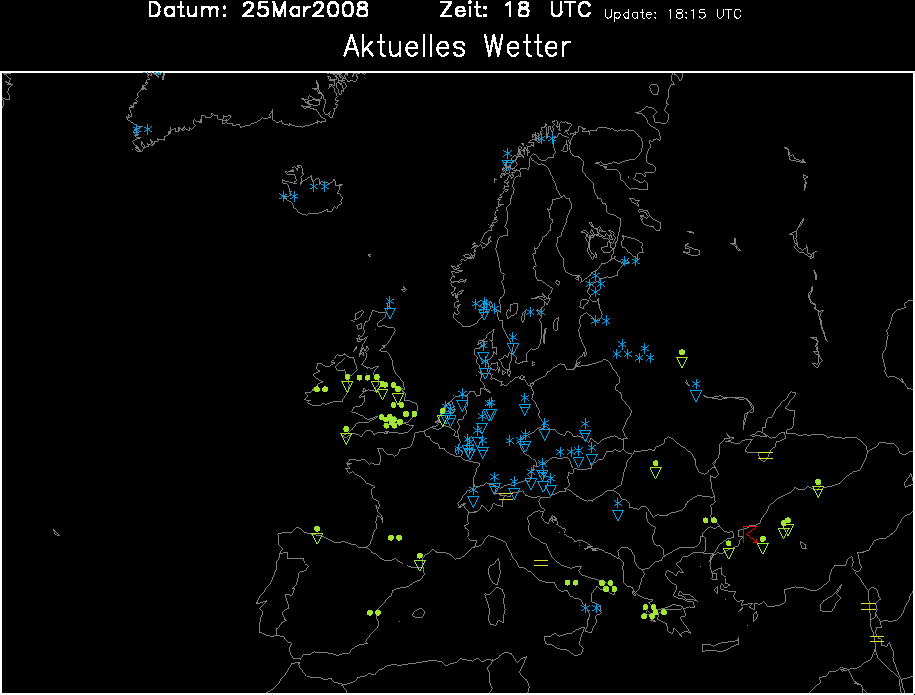Click the western snow symbol pair on Iceland
The image size is (915, 695).
(289, 197)
